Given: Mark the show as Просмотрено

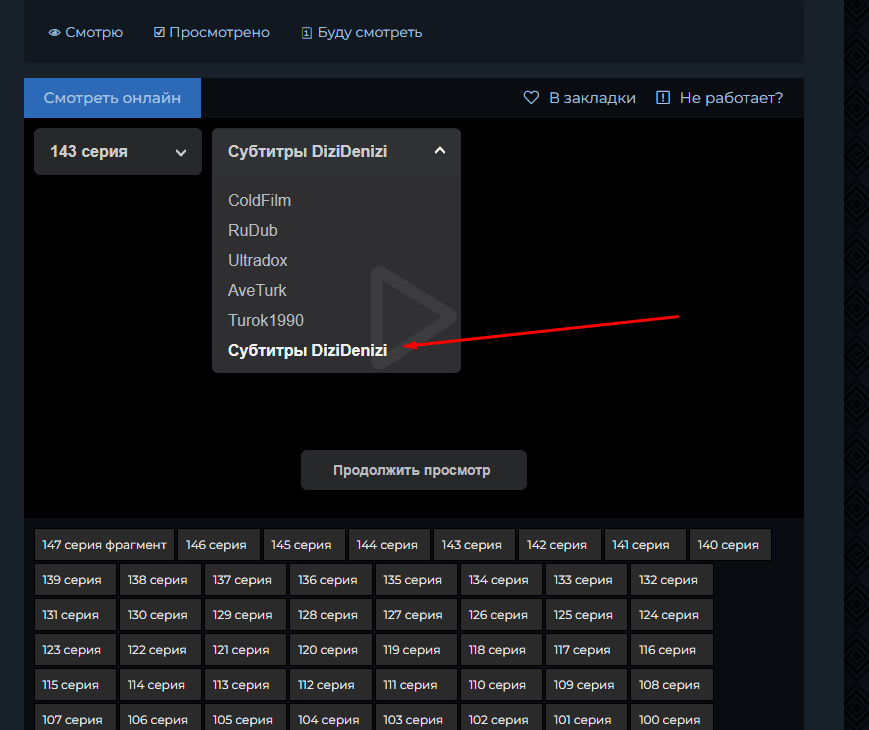Looking at the screenshot, I should (x=212, y=33).
